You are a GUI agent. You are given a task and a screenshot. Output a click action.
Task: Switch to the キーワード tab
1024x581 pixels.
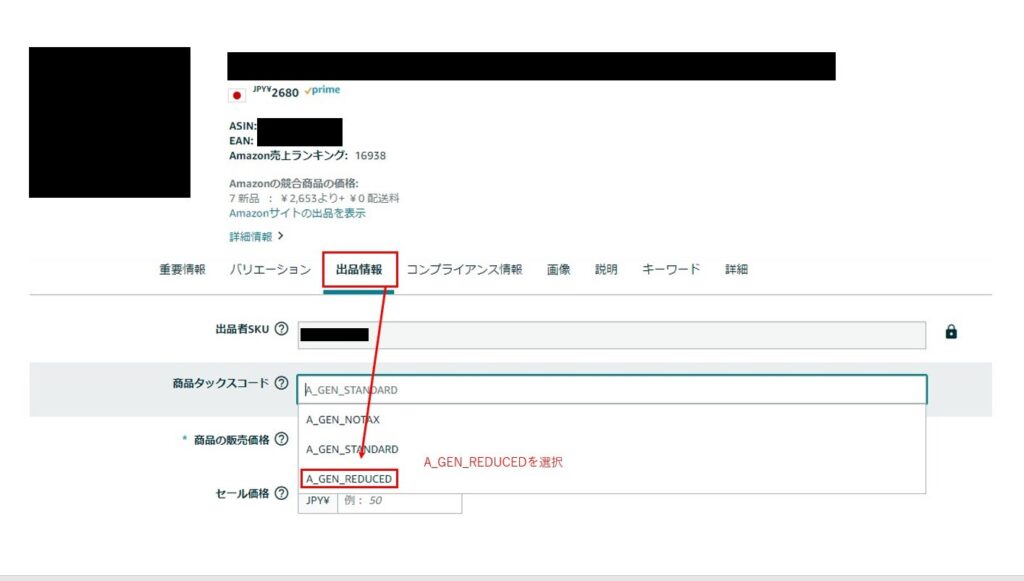tap(671, 270)
